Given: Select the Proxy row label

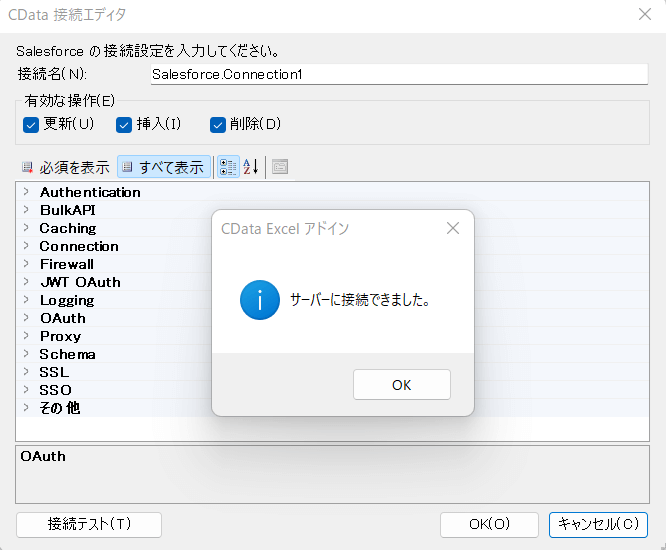Looking at the screenshot, I should pos(60,336).
